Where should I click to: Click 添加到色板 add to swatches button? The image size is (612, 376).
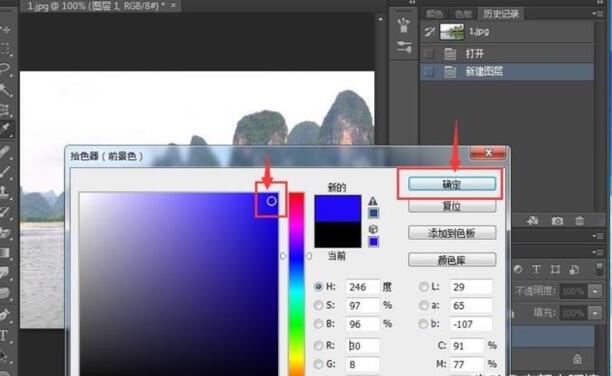pyautogui.click(x=452, y=233)
